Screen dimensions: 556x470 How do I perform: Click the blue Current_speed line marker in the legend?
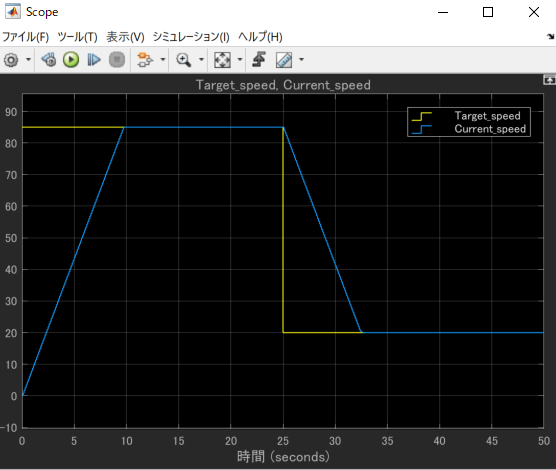click(422, 129)
